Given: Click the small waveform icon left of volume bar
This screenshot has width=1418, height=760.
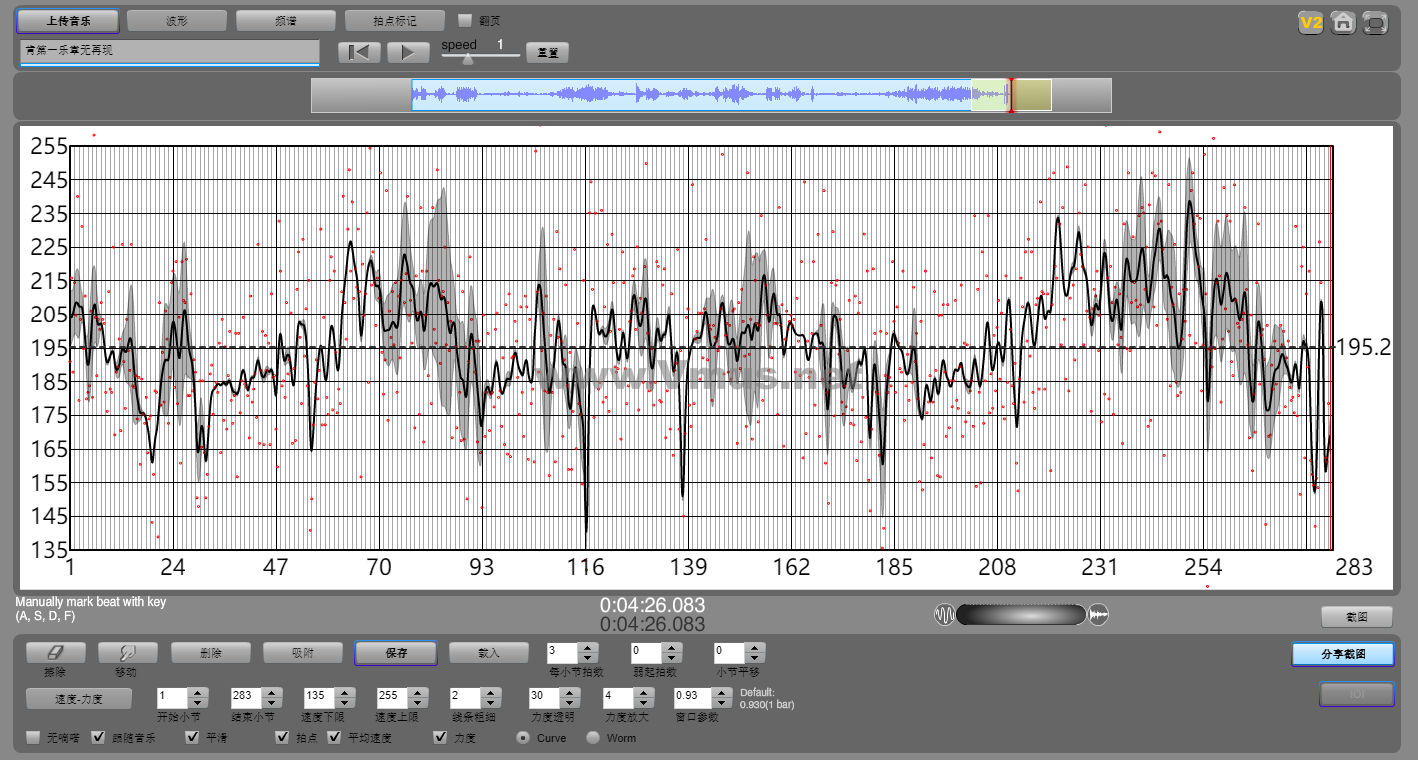Looking at the screenshot, I should click(x=943, y=615).
